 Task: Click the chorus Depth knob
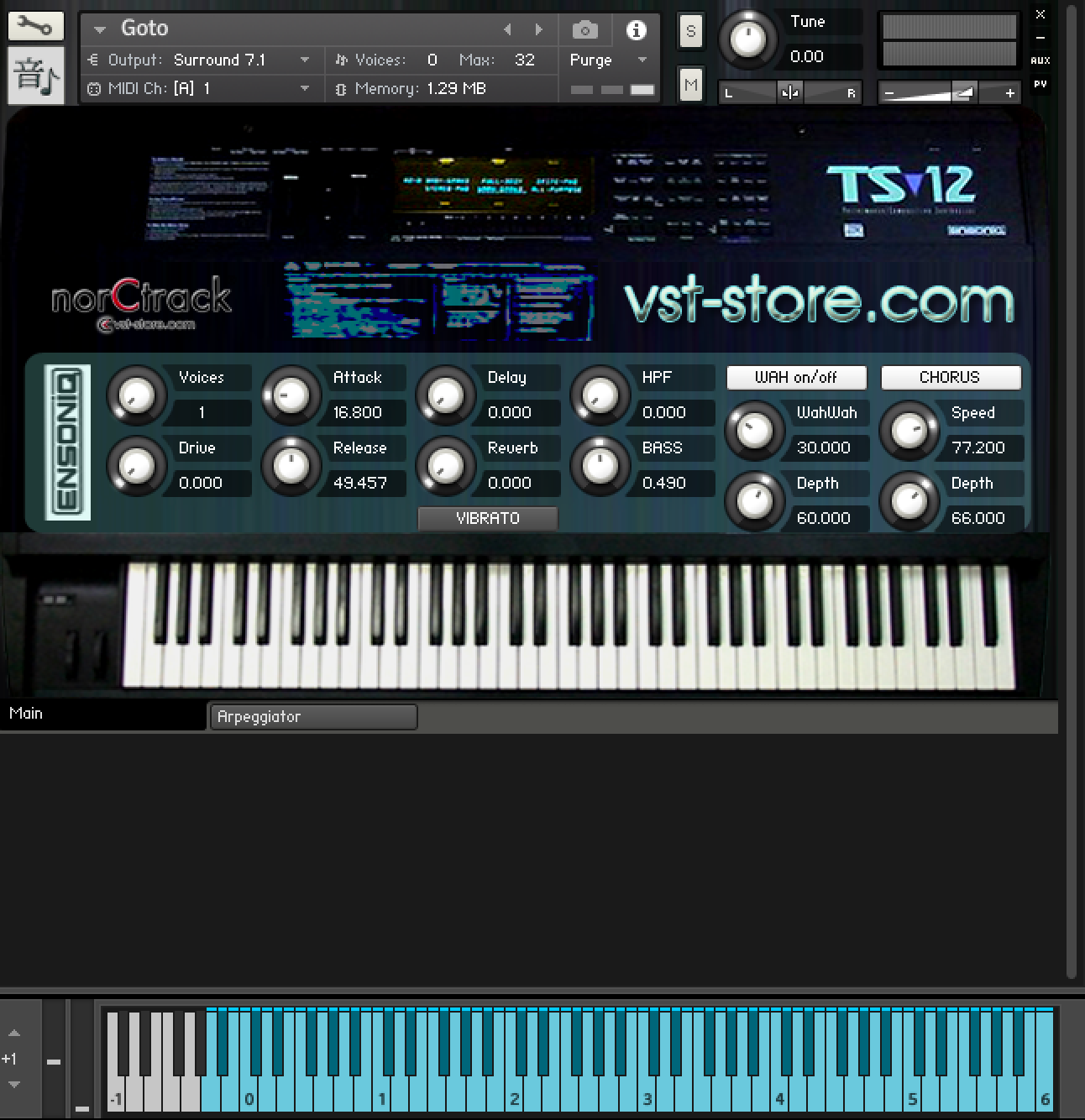[x=909, y=501]
